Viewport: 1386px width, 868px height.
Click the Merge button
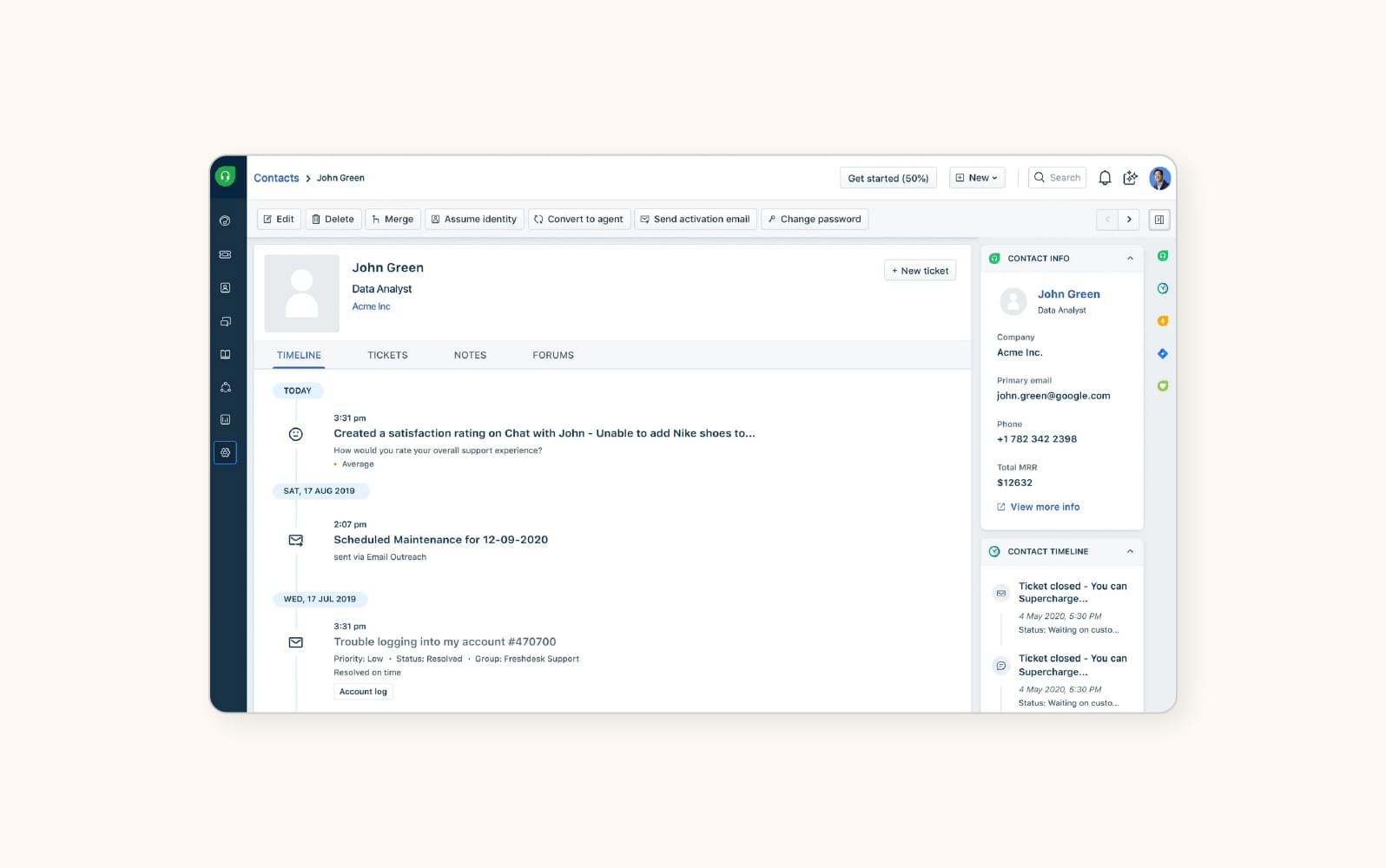click(393, 219)
